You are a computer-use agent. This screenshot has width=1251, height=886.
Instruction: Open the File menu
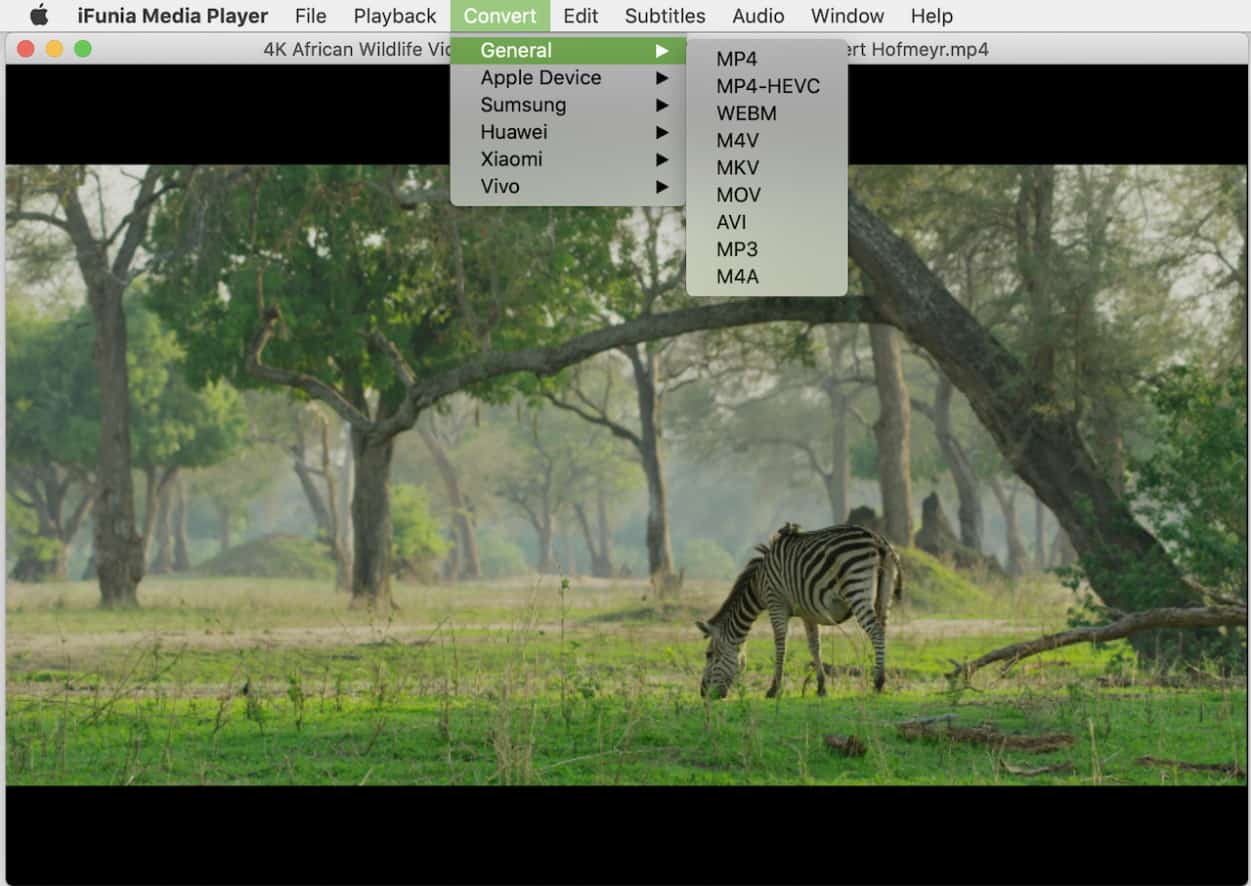tap(311, 16)
